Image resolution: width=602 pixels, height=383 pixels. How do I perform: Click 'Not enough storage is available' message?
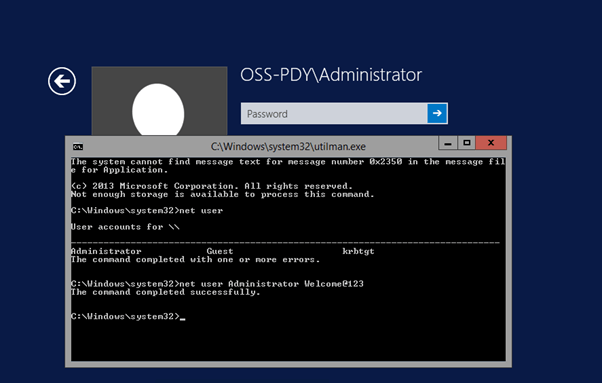point(222,195)
